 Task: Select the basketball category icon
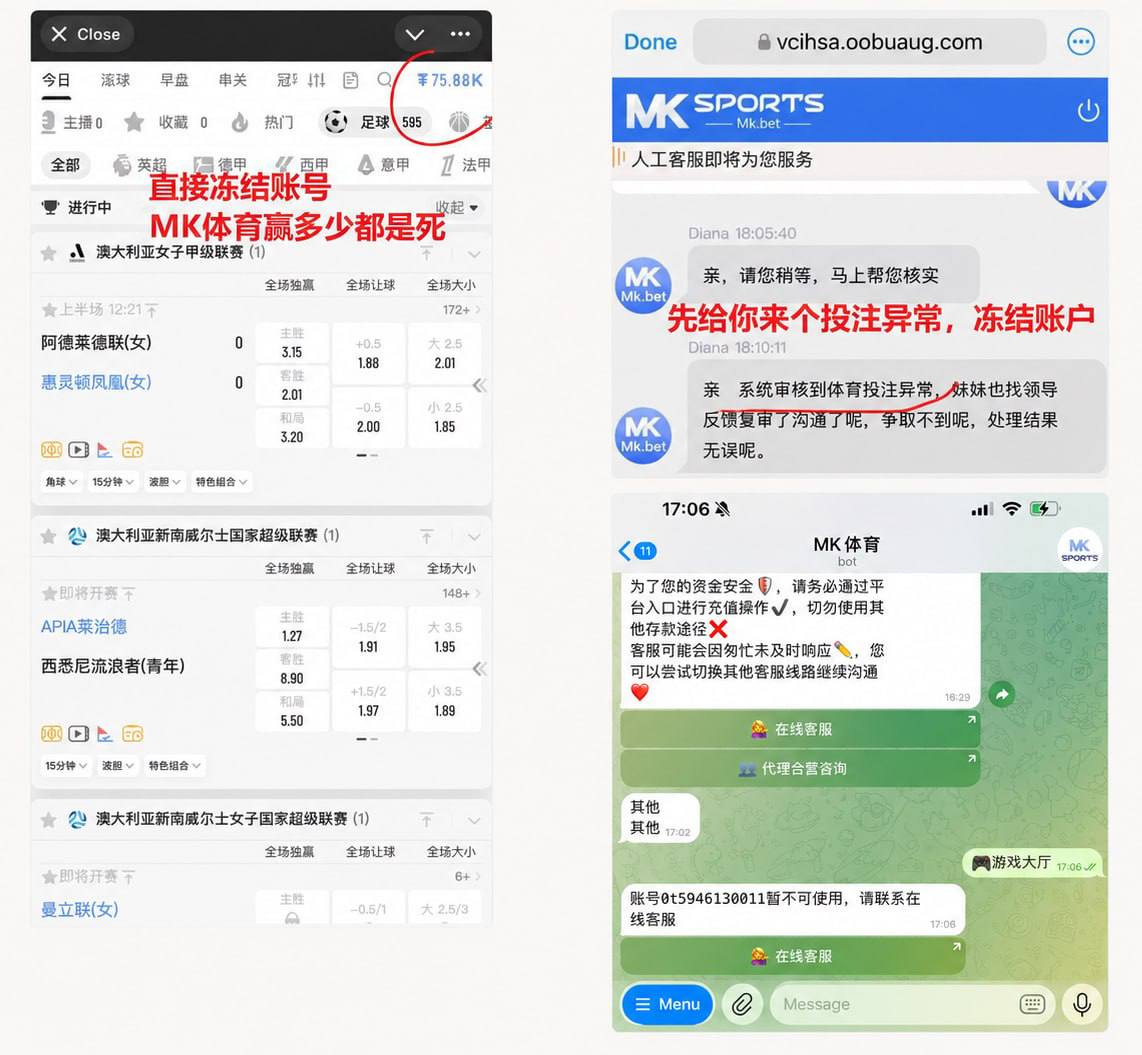[460, 122]
